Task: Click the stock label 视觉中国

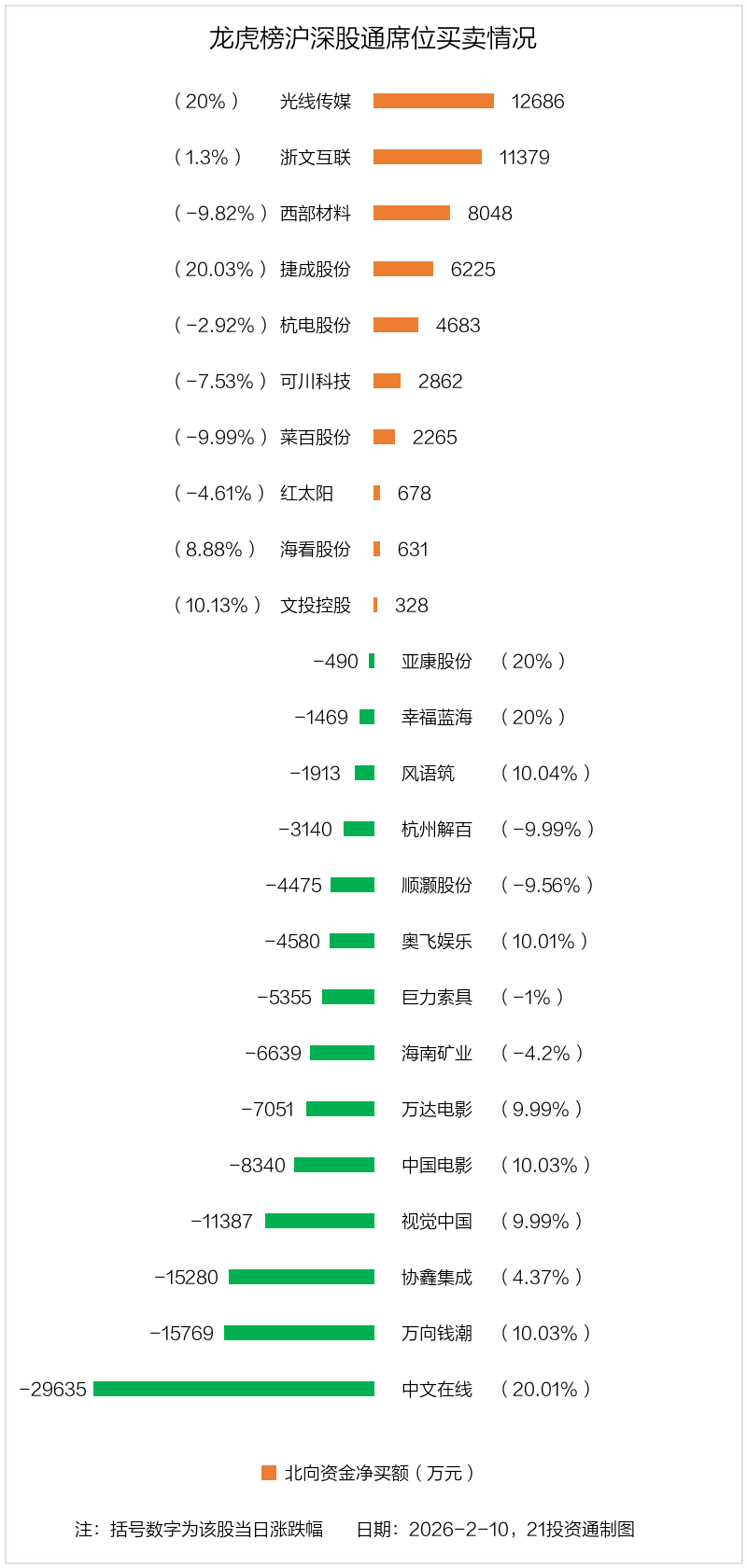Action: click(x=437, y=1221)
